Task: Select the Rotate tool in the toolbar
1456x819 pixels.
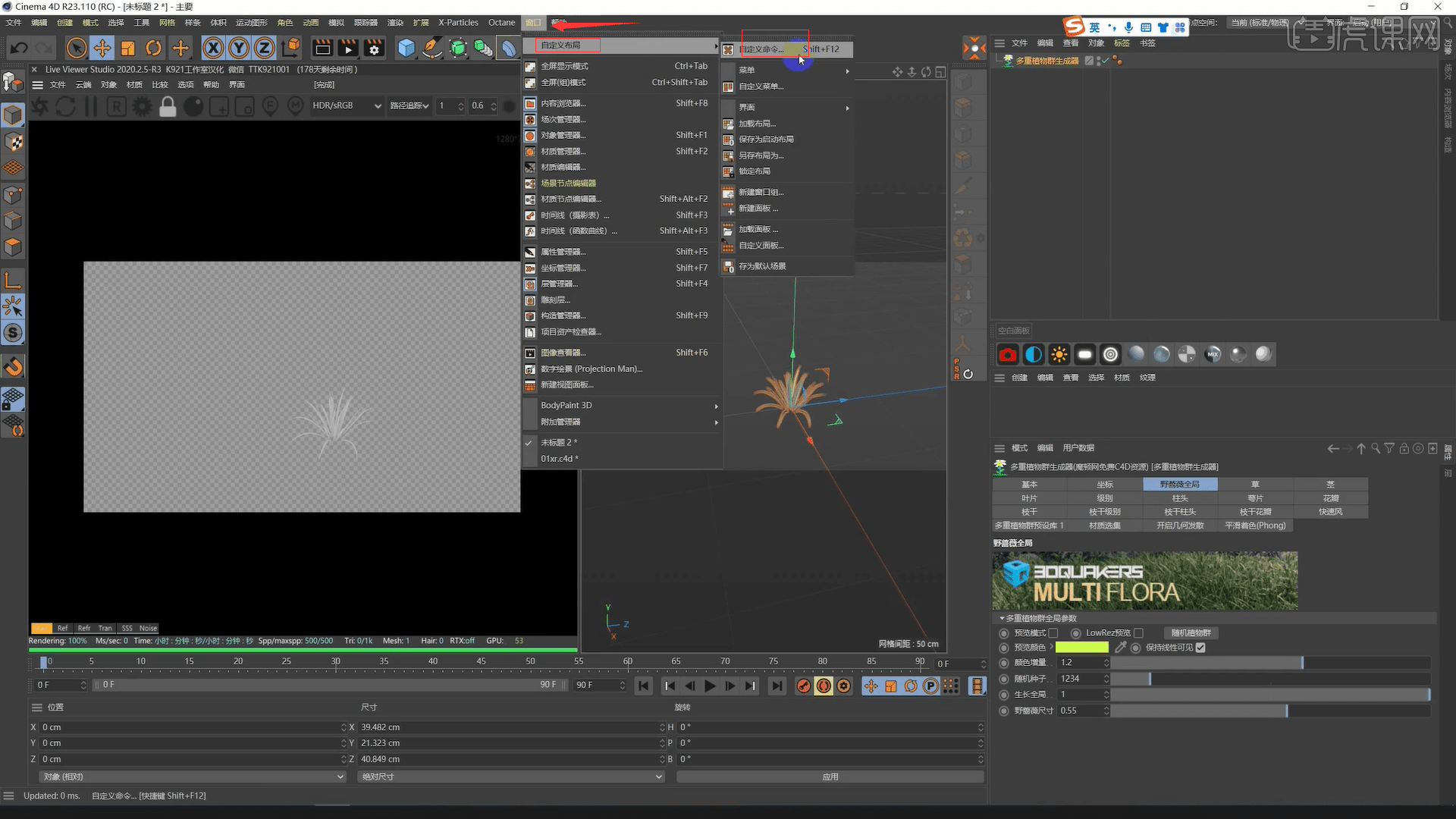Action: pyautogui.click(x=153, y=48)
